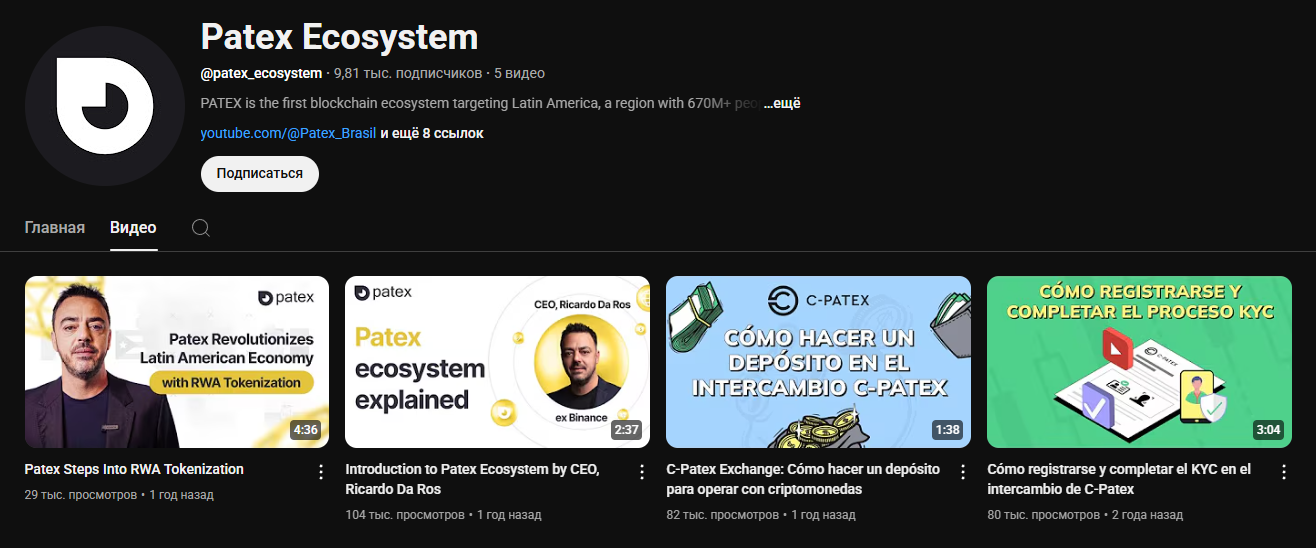Search within the channel using magnifier icon
1316x548 pixels.
pyautogui.click(x=200, y=228)
